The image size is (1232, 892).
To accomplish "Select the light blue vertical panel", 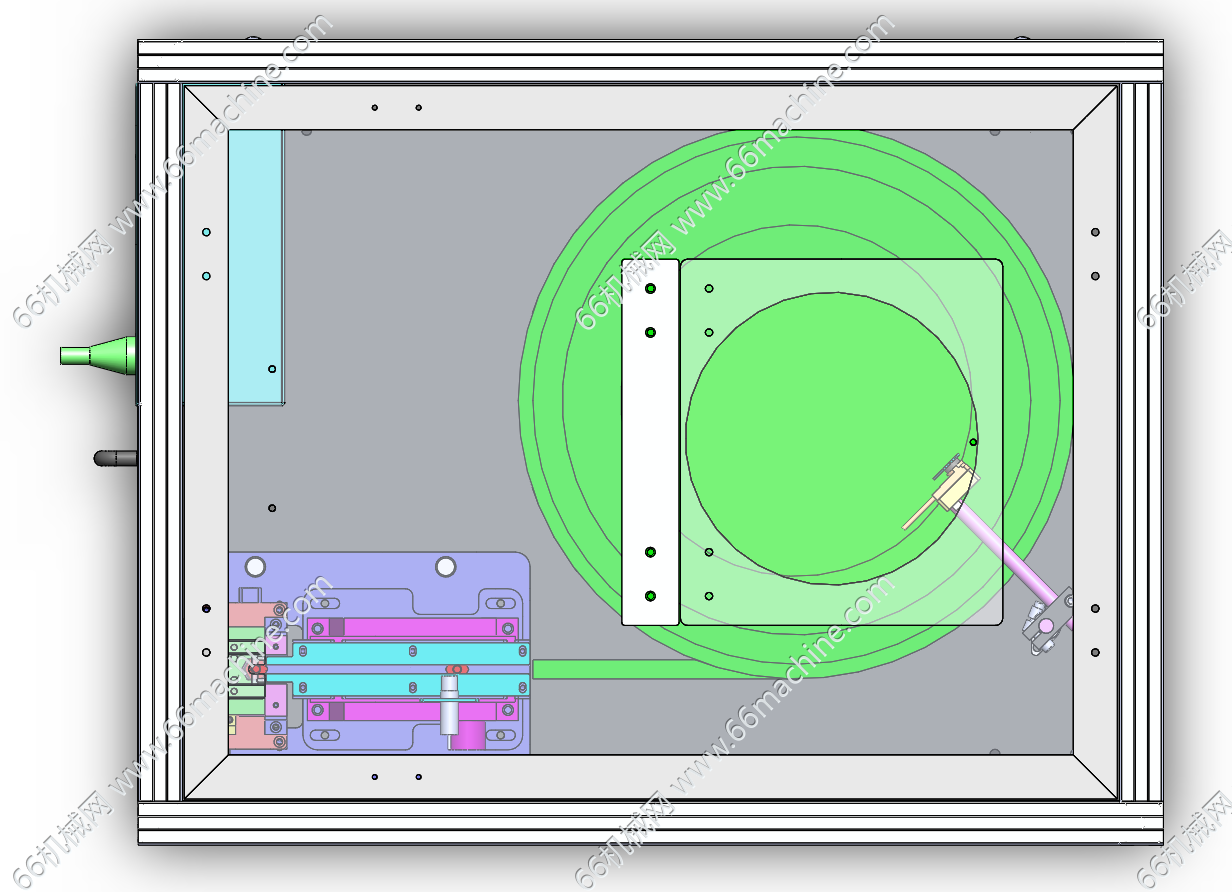I will tap(255, 265).
